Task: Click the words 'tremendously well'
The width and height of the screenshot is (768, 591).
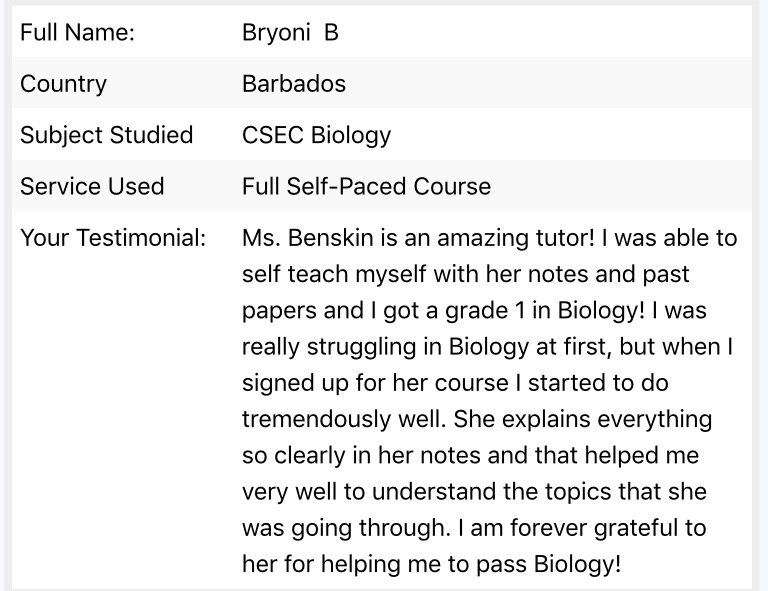Action: click(342, 419)
